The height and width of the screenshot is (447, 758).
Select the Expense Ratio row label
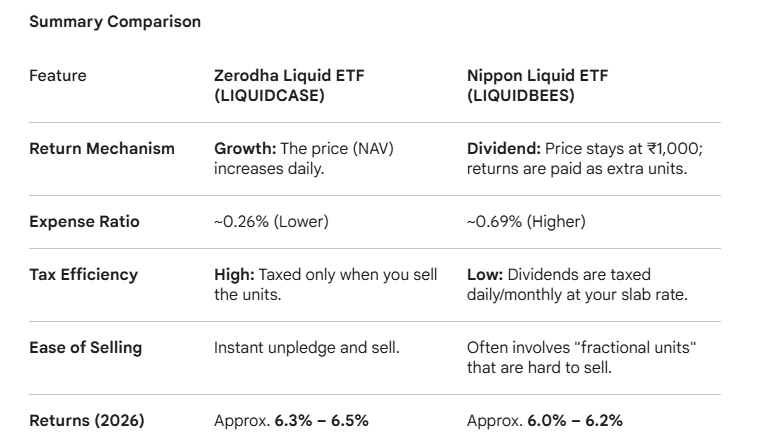(85, 221)
